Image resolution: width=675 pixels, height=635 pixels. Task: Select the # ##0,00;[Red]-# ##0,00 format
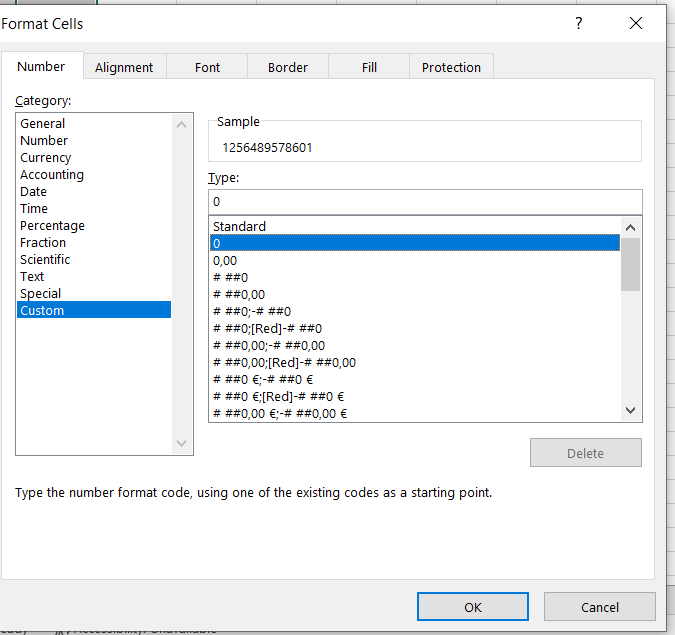pyautogui.click(x=285, y=362)
